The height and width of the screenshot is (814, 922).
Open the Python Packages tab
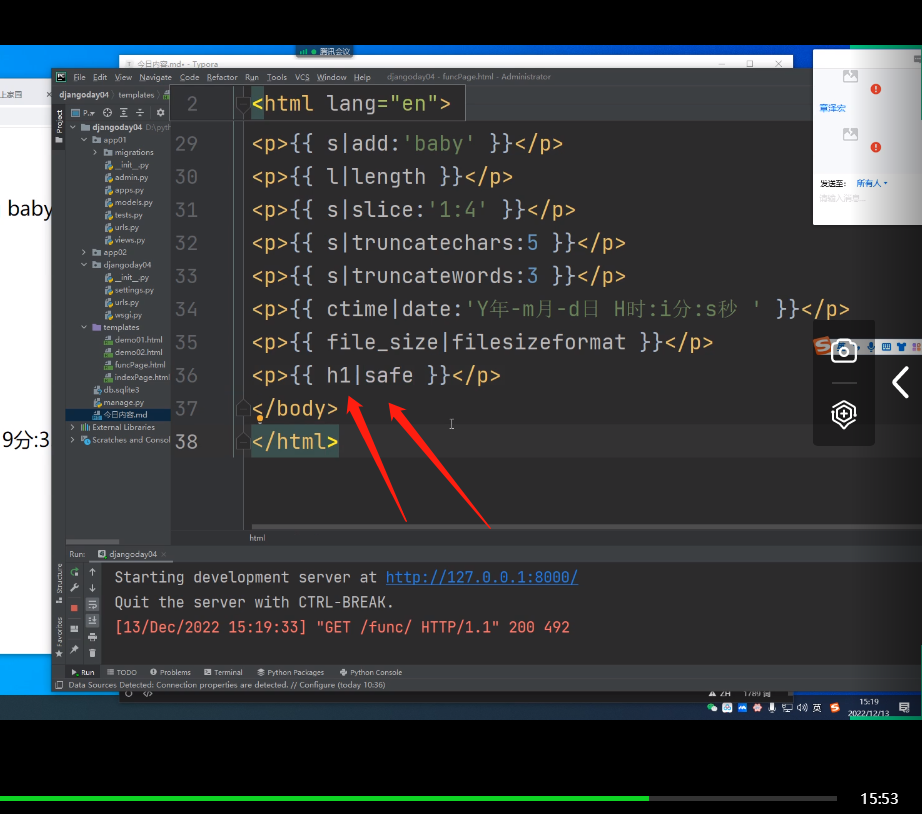(x=290, y=672)
